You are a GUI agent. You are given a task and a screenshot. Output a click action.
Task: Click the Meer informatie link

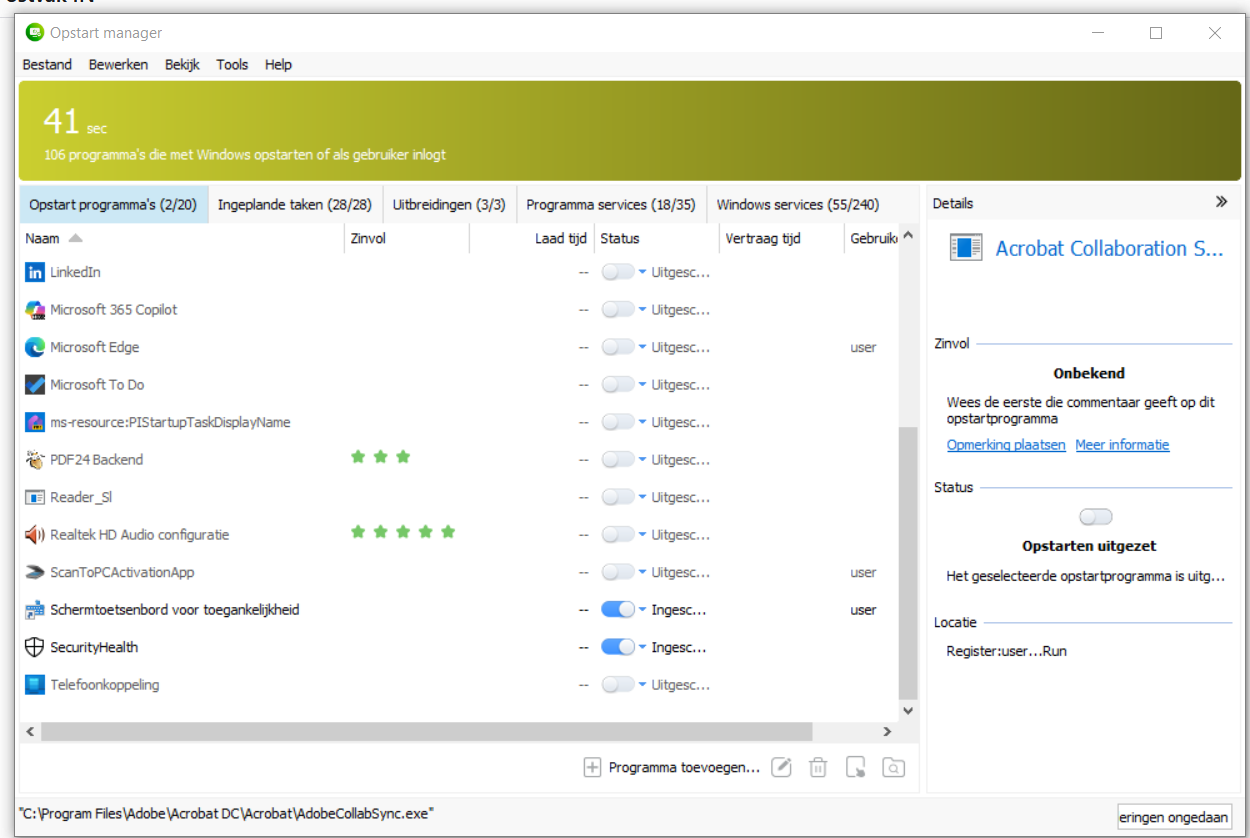1122,445
